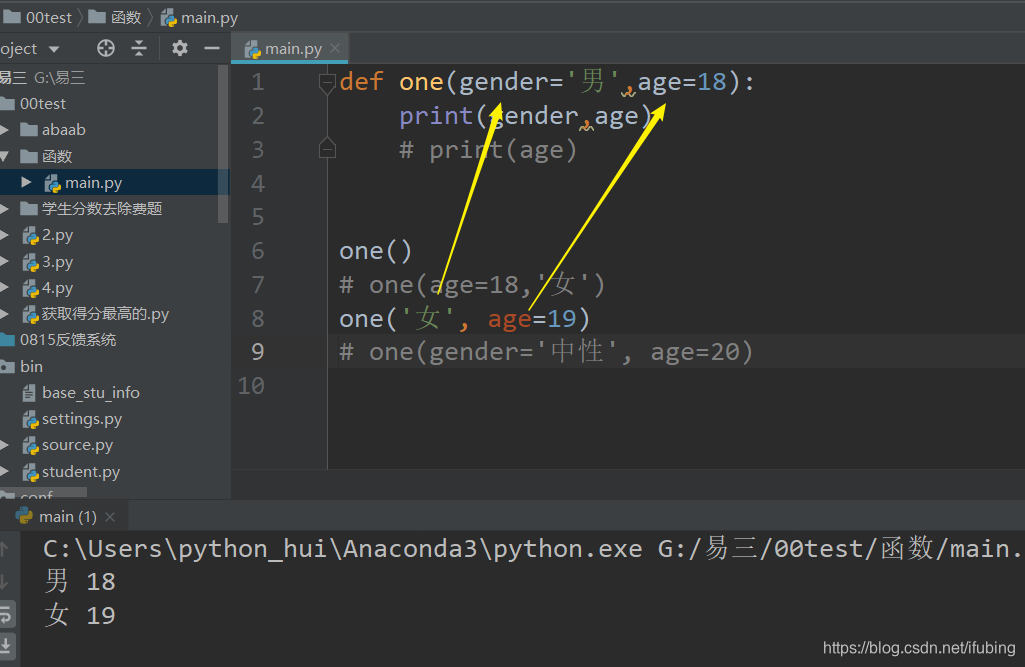Expand the 2.py file node
Screen dimensions: 1025x667
(x=4, y=235)
